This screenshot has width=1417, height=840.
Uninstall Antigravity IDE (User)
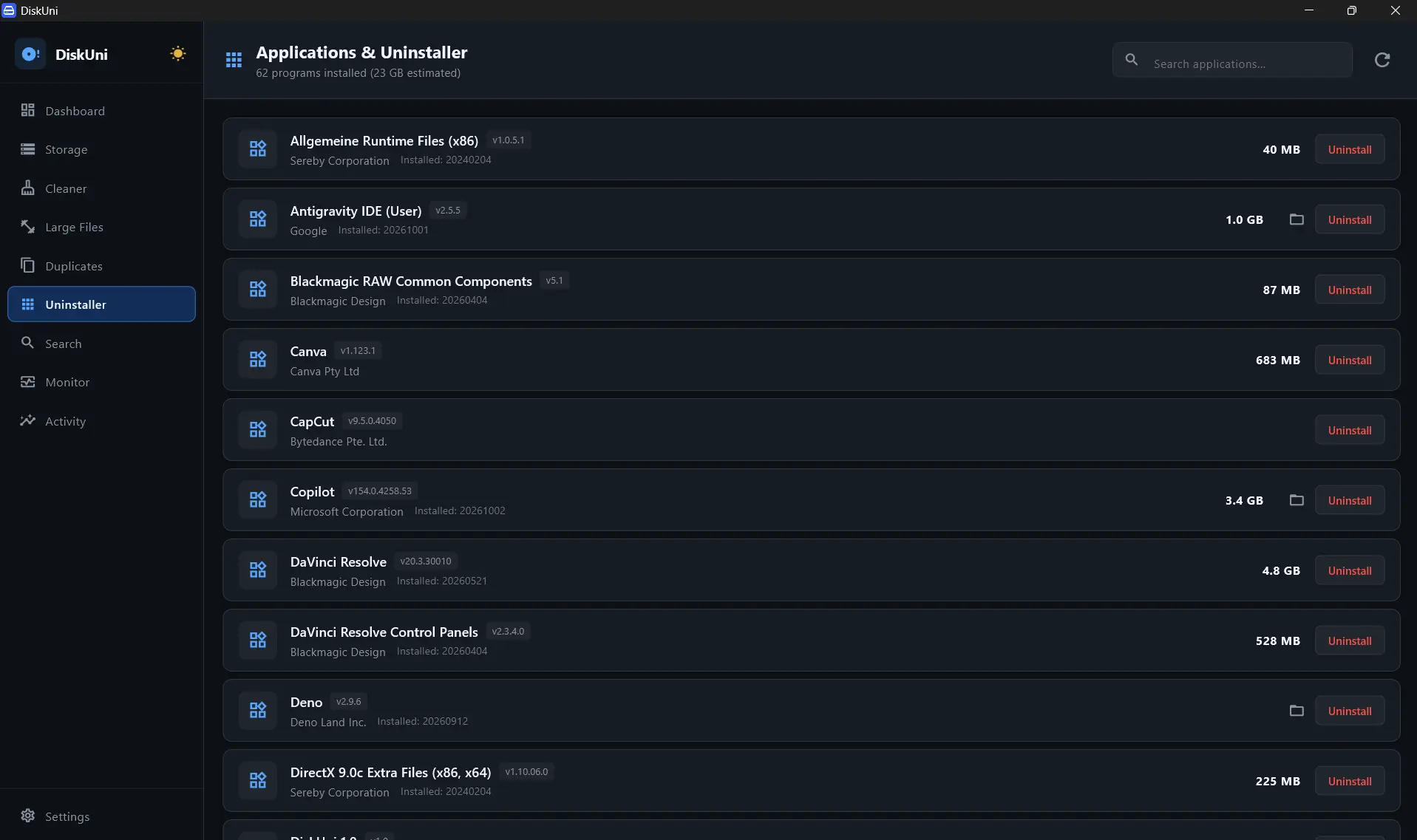tap(1350, 219)
